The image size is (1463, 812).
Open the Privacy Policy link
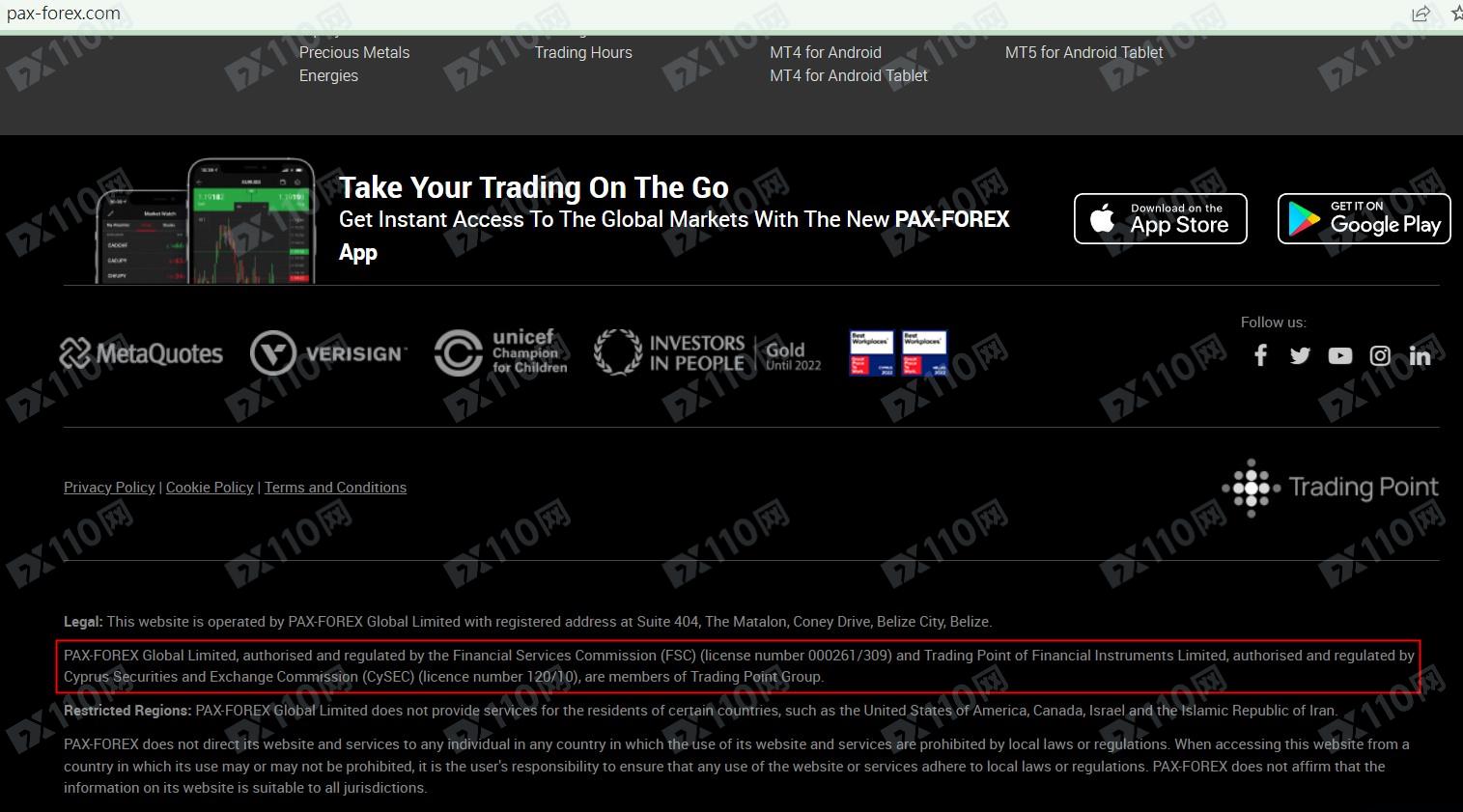[109, 488]
